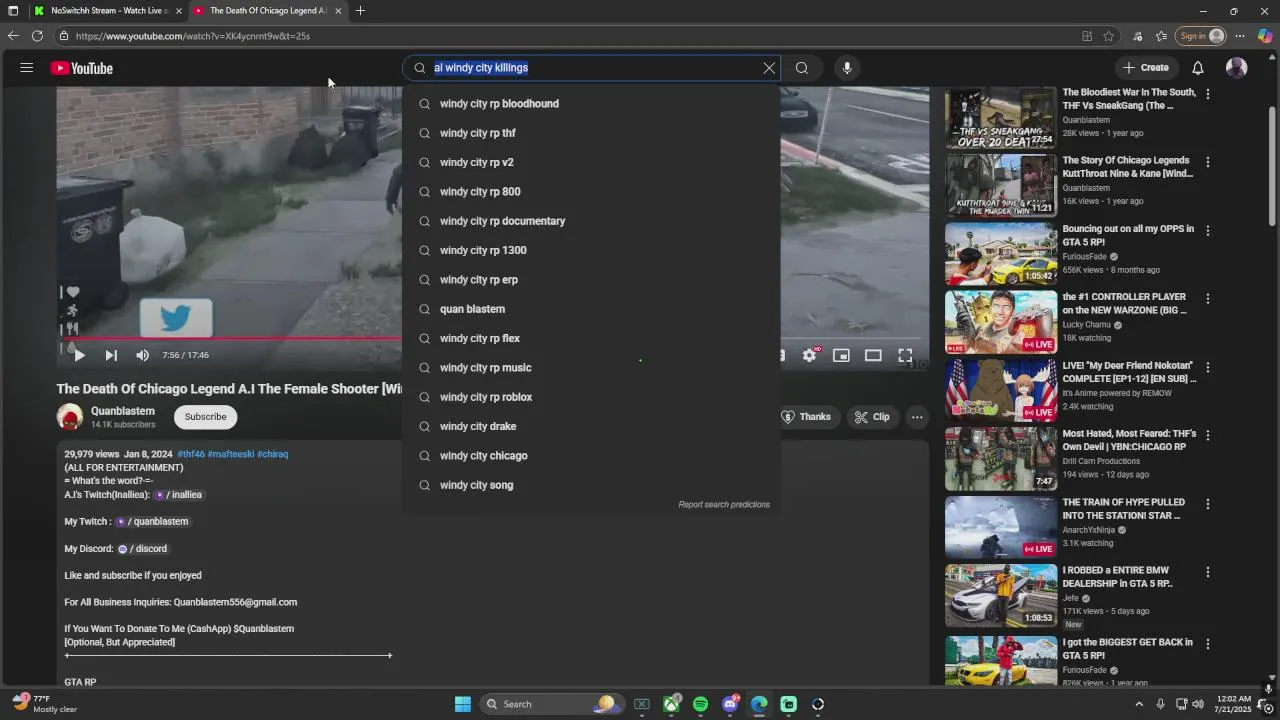Switch to the NoSwitchh Stream browser tab
The image size is (1280, 720).
tap(106, 11)
